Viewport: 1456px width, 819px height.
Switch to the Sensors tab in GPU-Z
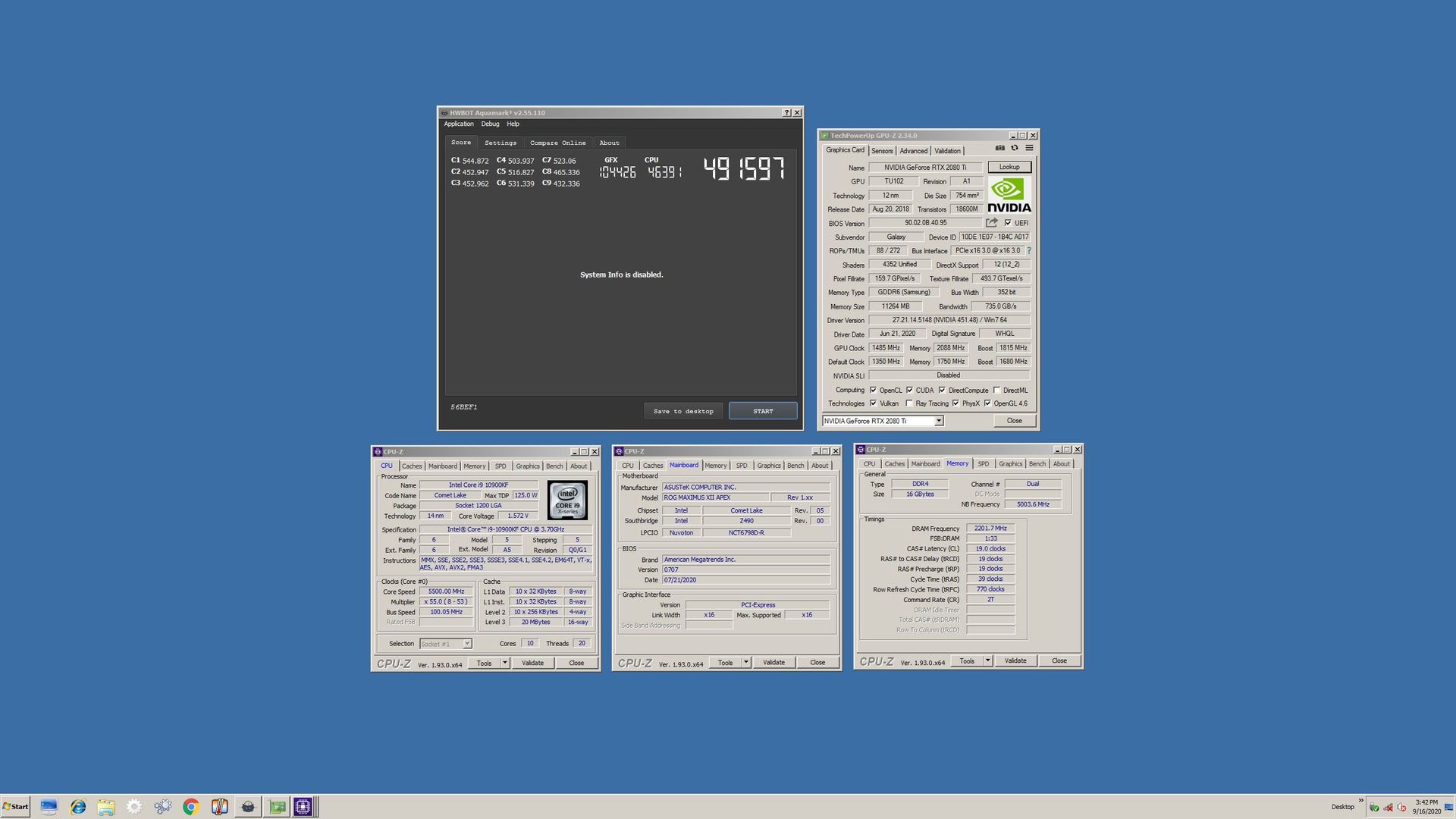(882, 151)
